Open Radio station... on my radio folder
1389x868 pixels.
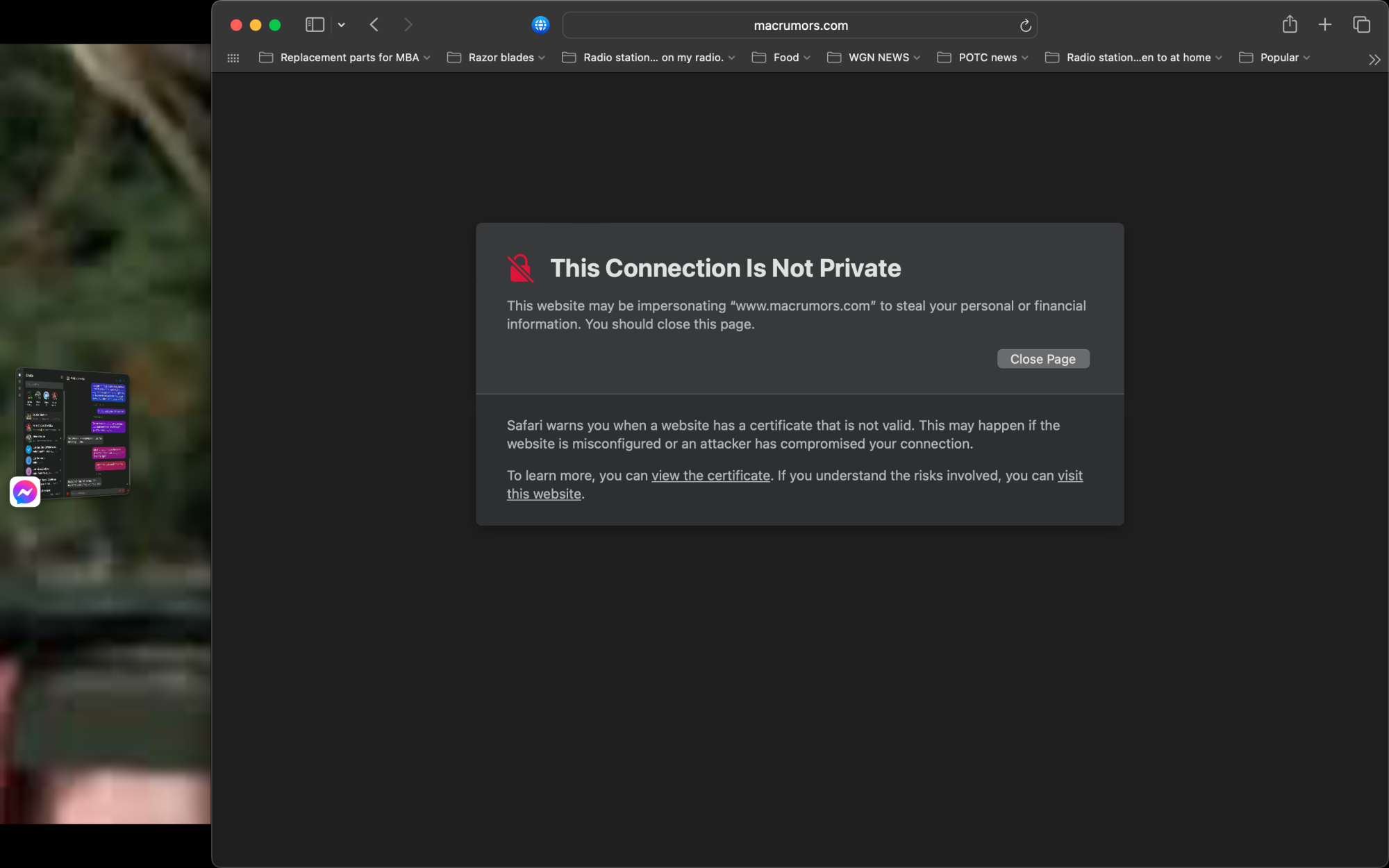click(x=649, y=58)
